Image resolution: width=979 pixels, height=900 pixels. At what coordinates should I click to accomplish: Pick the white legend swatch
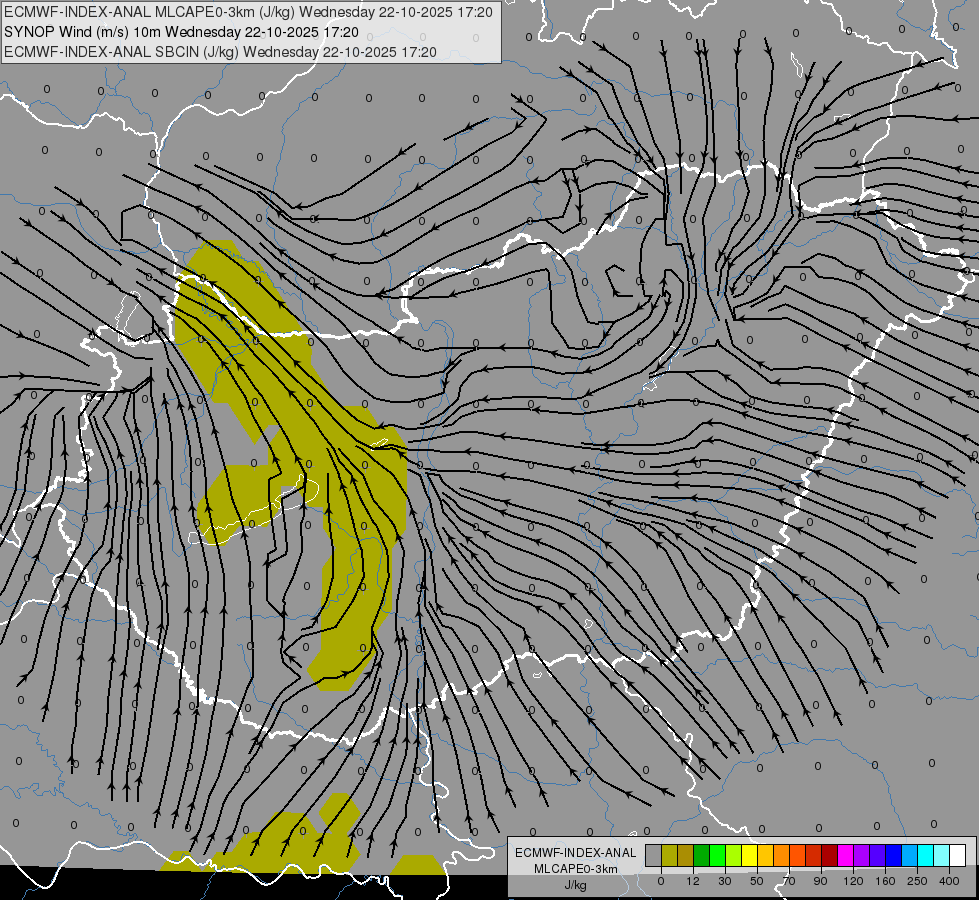[x=958, y=855]
